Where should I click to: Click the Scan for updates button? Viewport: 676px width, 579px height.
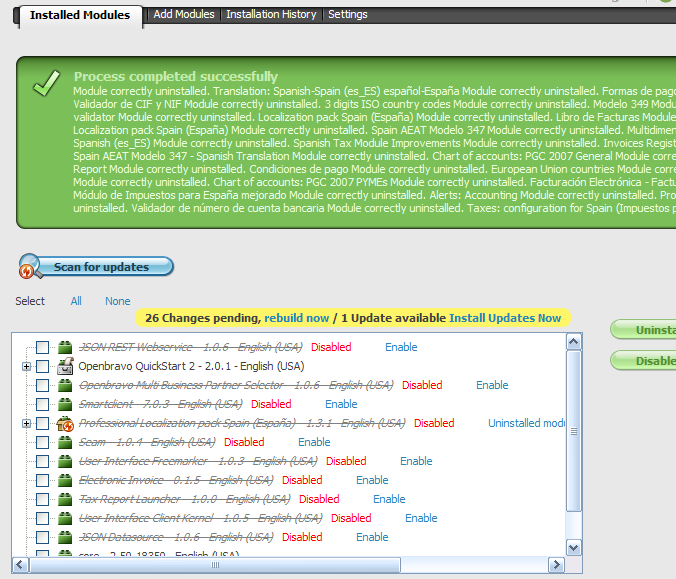96,266
